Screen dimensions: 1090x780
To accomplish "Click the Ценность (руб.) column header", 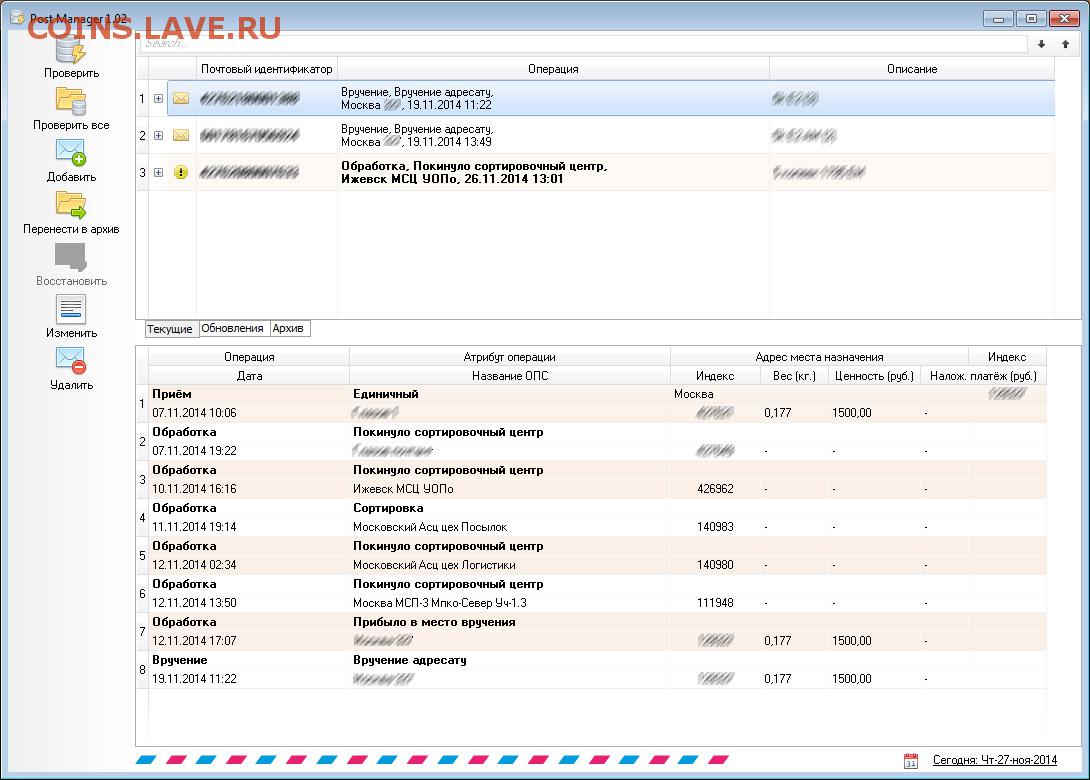I will coord(874,375).
